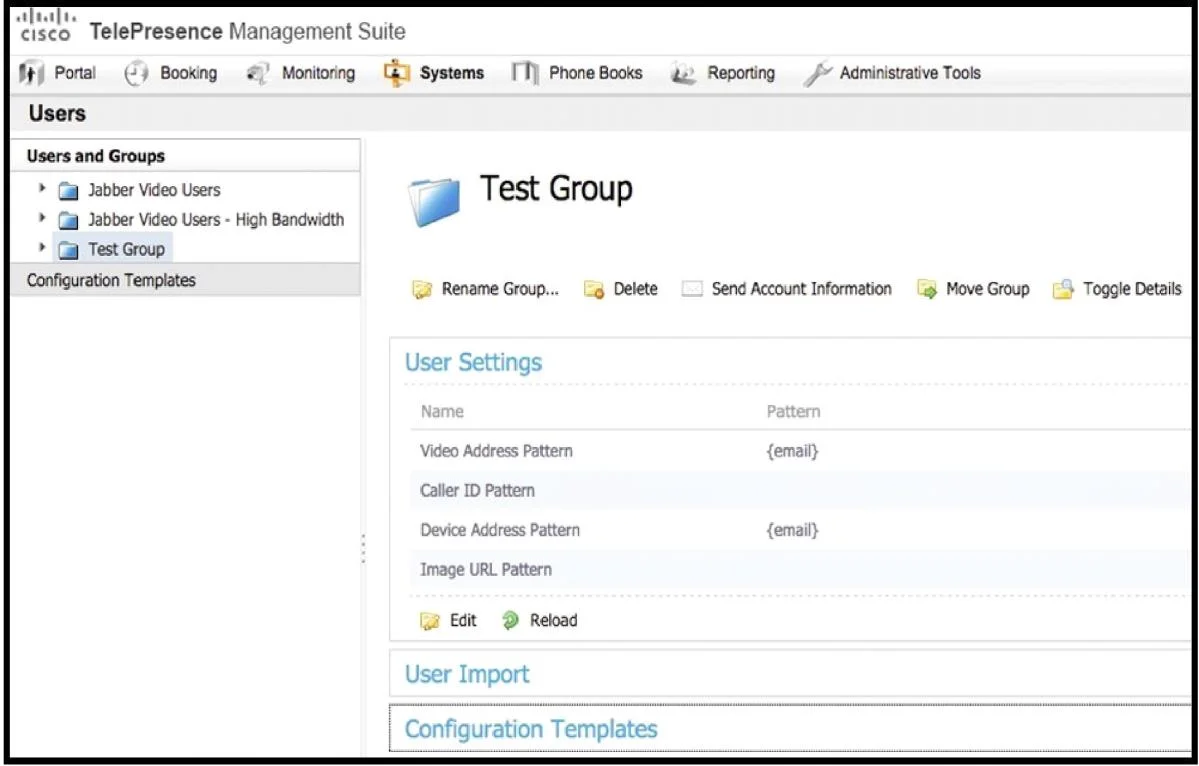Click the Device Address Pattern row label
The width and height of the screenshot is (1199, 766).
click(x=500, y=531)
